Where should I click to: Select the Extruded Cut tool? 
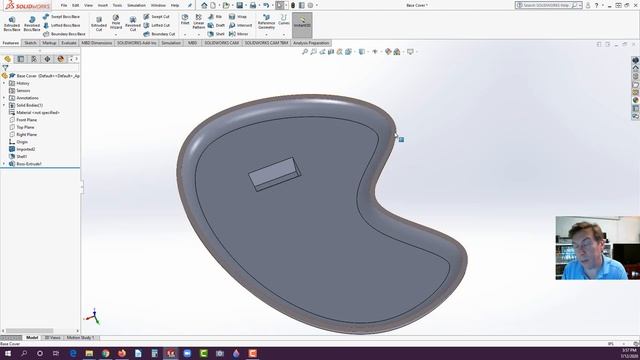99,24
